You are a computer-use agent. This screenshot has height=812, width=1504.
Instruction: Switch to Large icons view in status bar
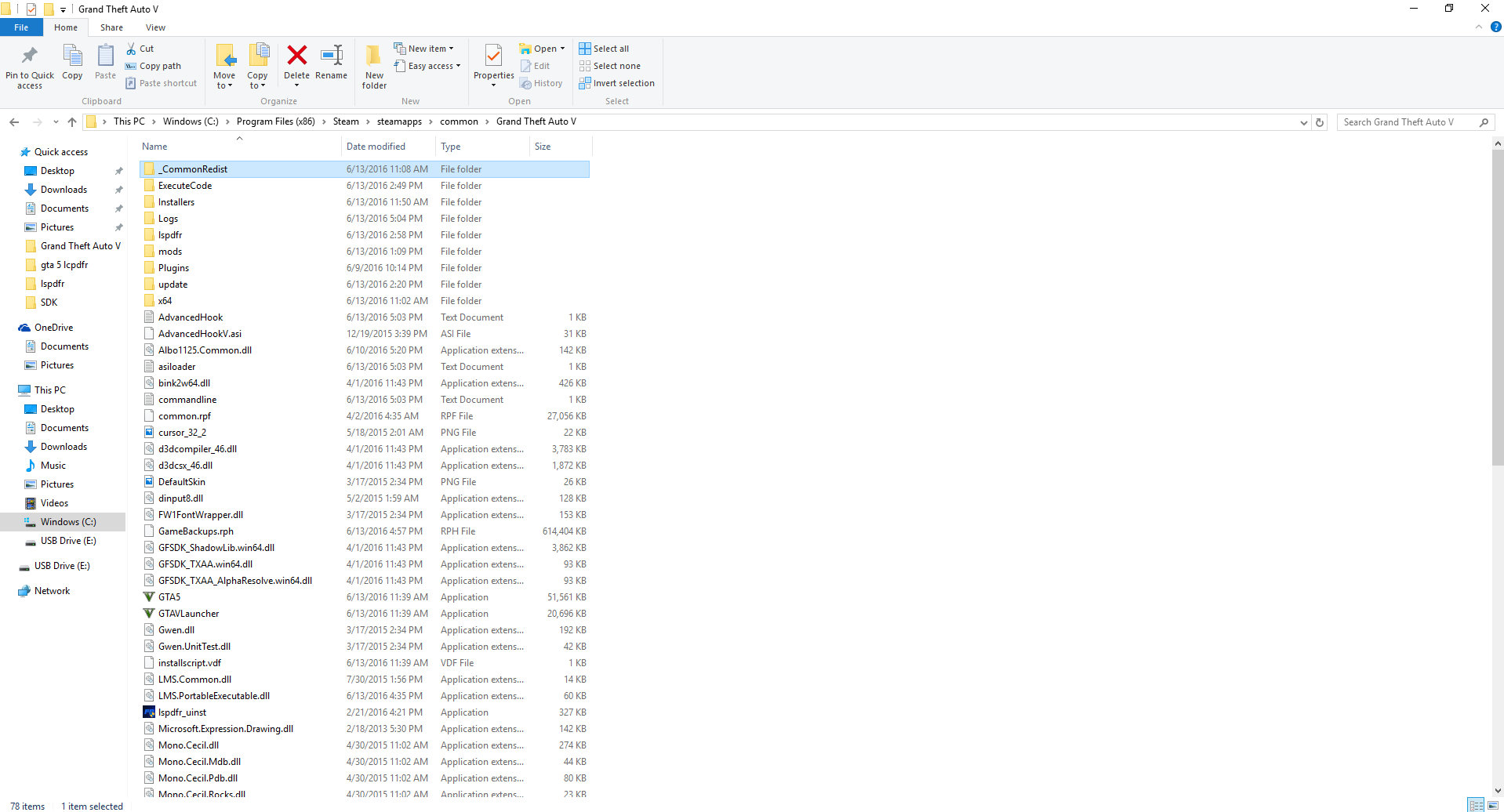coord(1492,806)
